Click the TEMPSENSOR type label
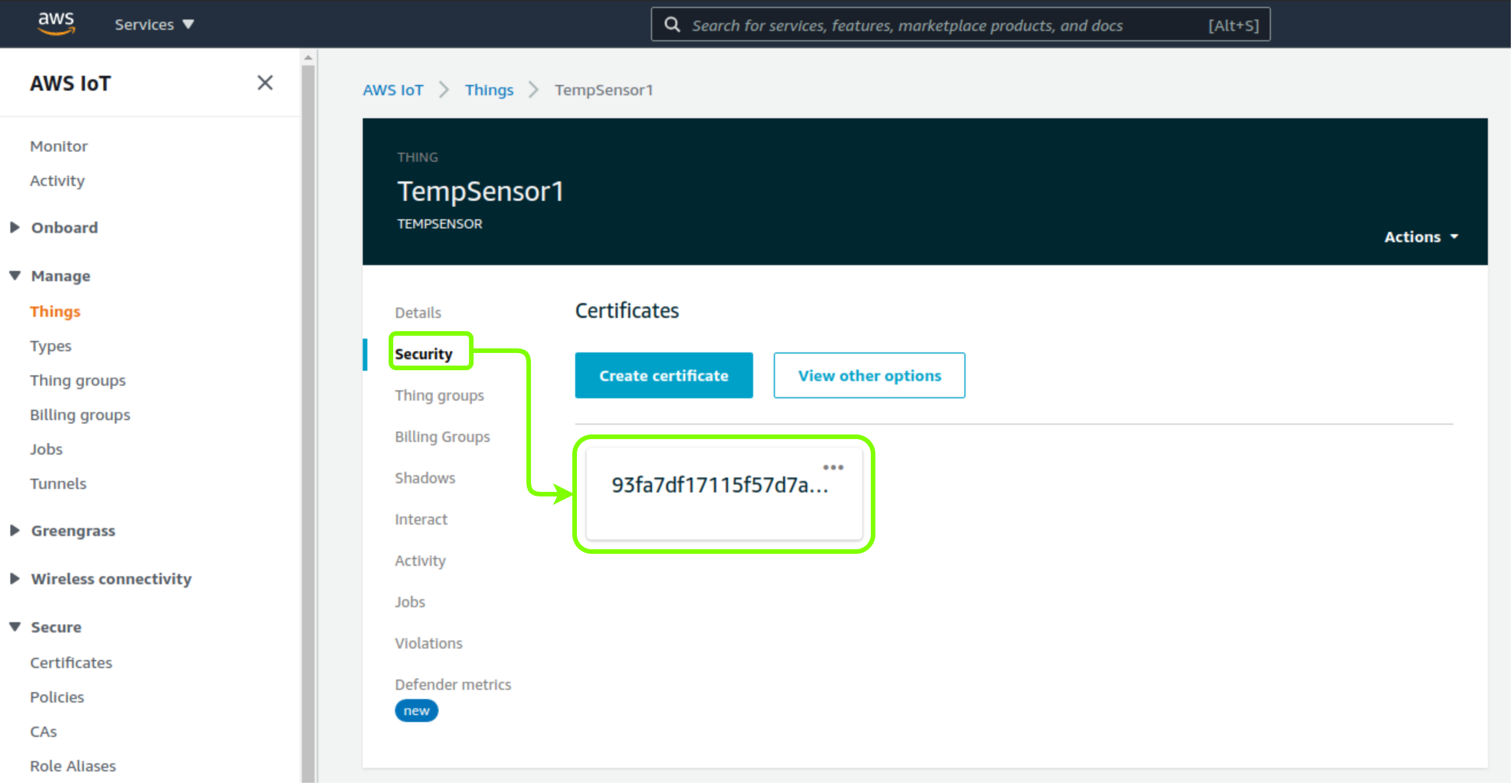1512x784 pixels. 440,224
